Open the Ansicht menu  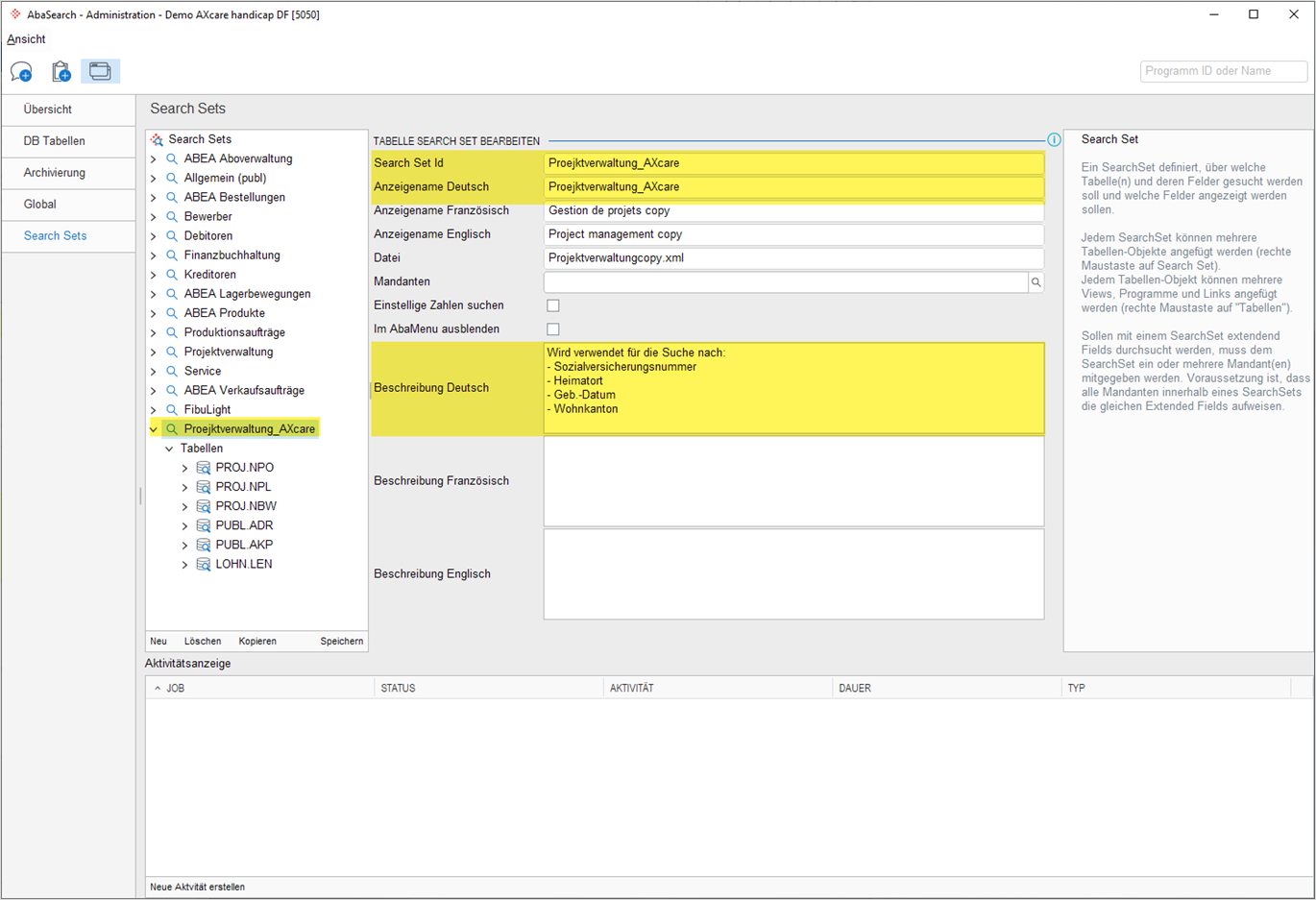pos(26,39)
